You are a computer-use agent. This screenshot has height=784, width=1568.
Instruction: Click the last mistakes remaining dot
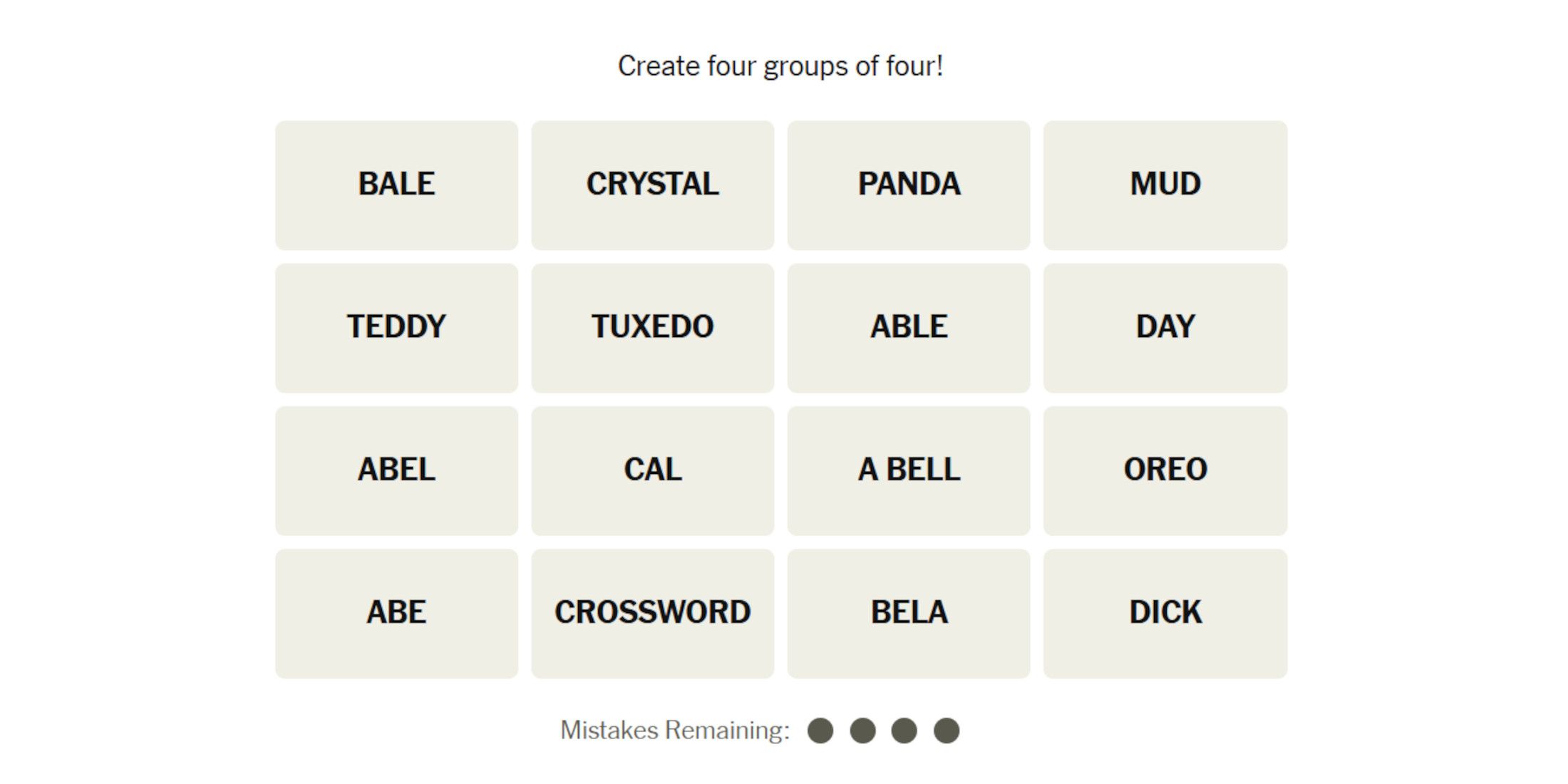click(947, 731)
